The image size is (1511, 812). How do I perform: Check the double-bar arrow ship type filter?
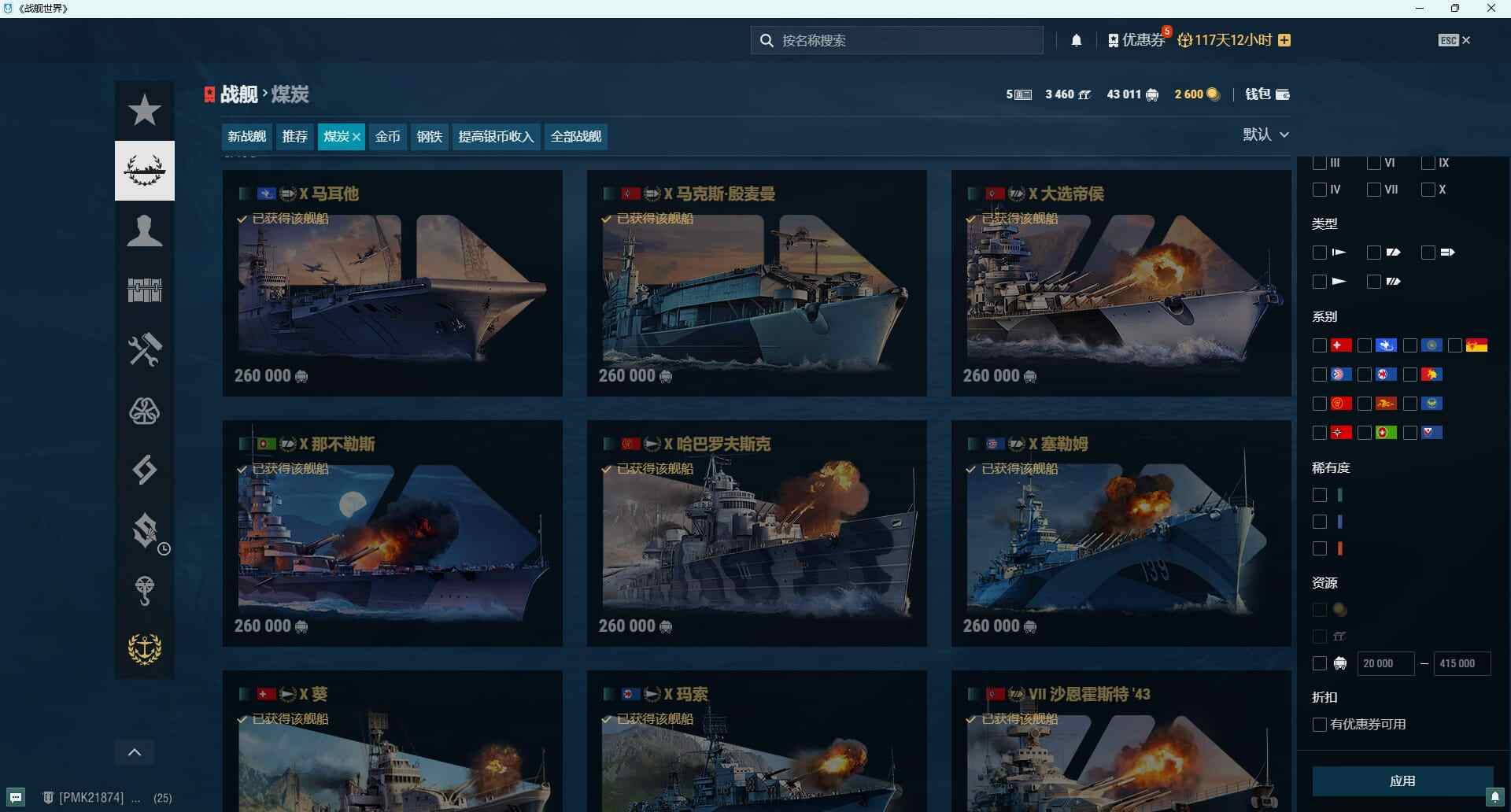[1428, 253]
